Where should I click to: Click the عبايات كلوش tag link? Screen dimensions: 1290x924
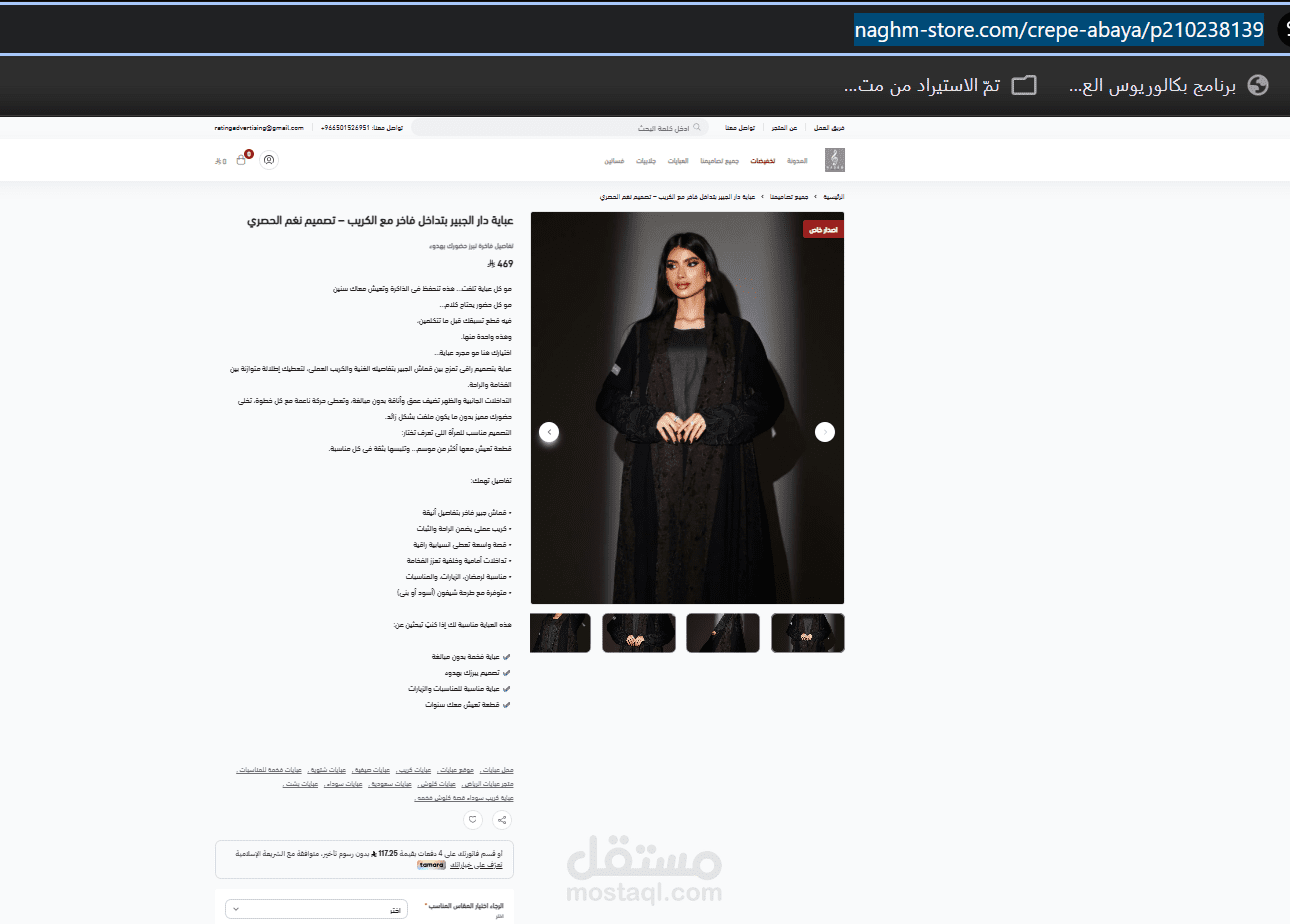click(x=436, y=784)
